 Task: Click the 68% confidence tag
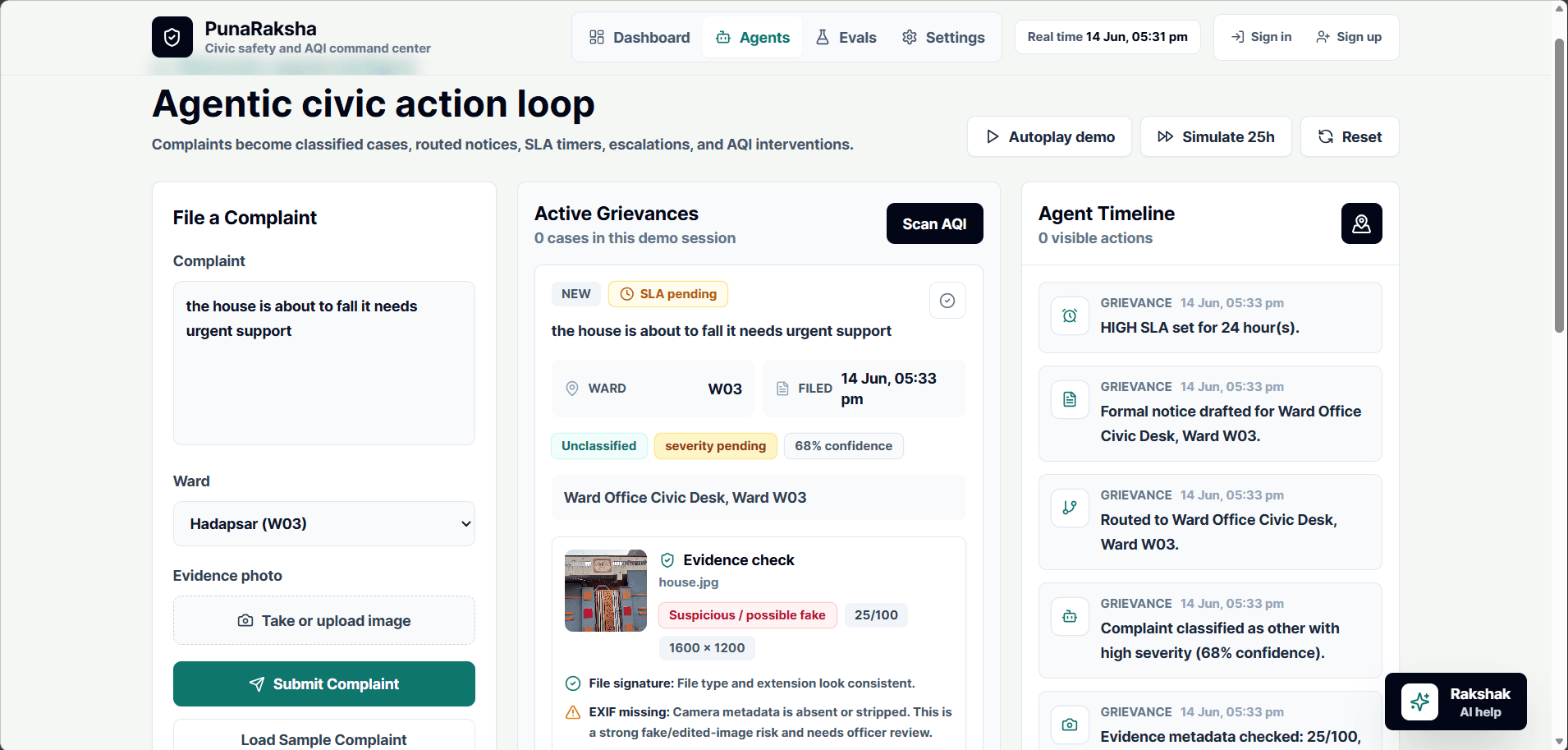(x=844, y=446)
